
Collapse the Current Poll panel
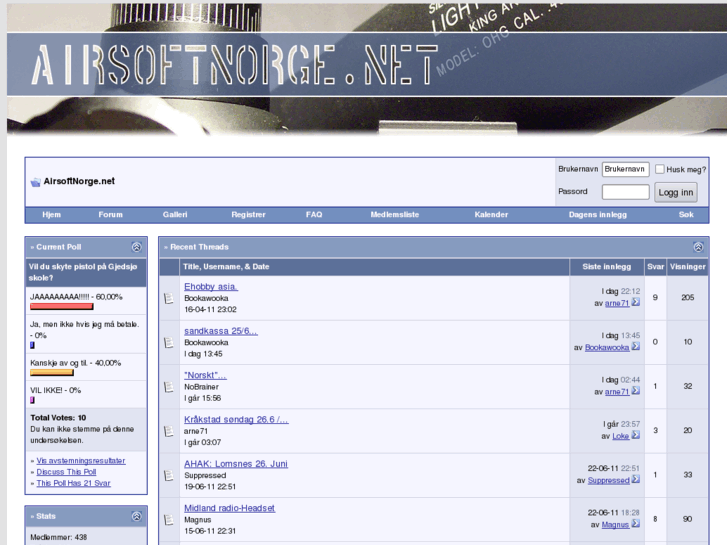[136, 247]
